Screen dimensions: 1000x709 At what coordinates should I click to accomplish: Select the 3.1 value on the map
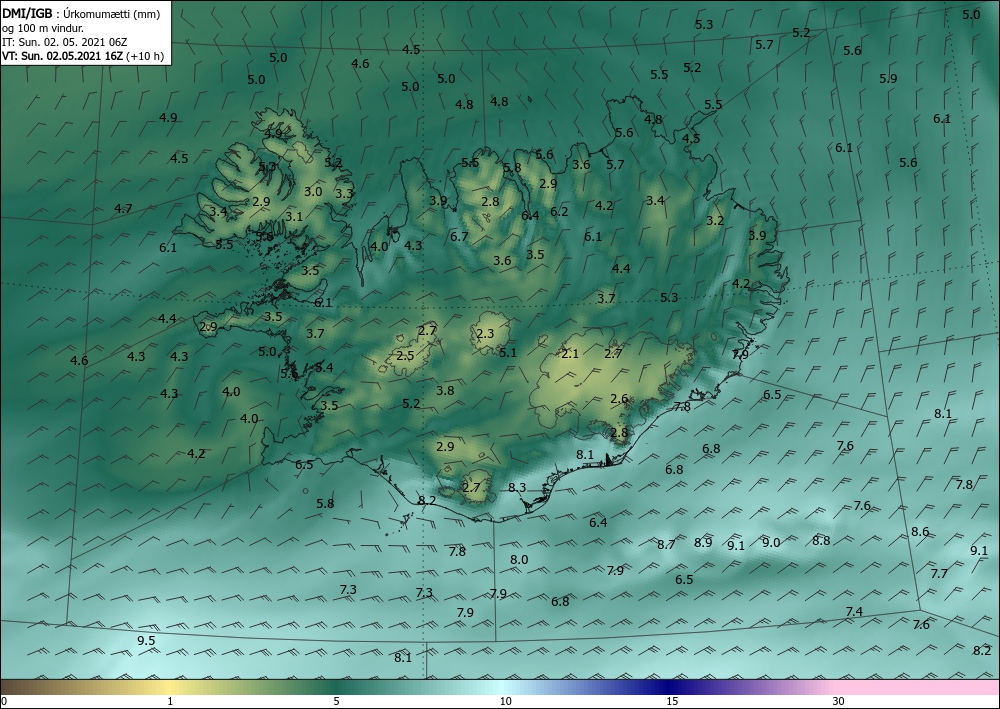click(294, 217)
